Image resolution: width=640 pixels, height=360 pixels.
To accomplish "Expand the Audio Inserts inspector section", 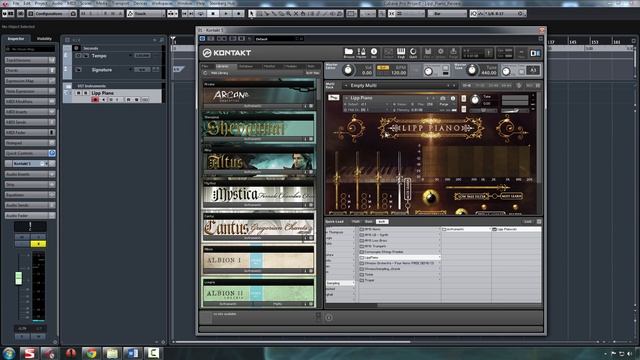I will [30, 174].
